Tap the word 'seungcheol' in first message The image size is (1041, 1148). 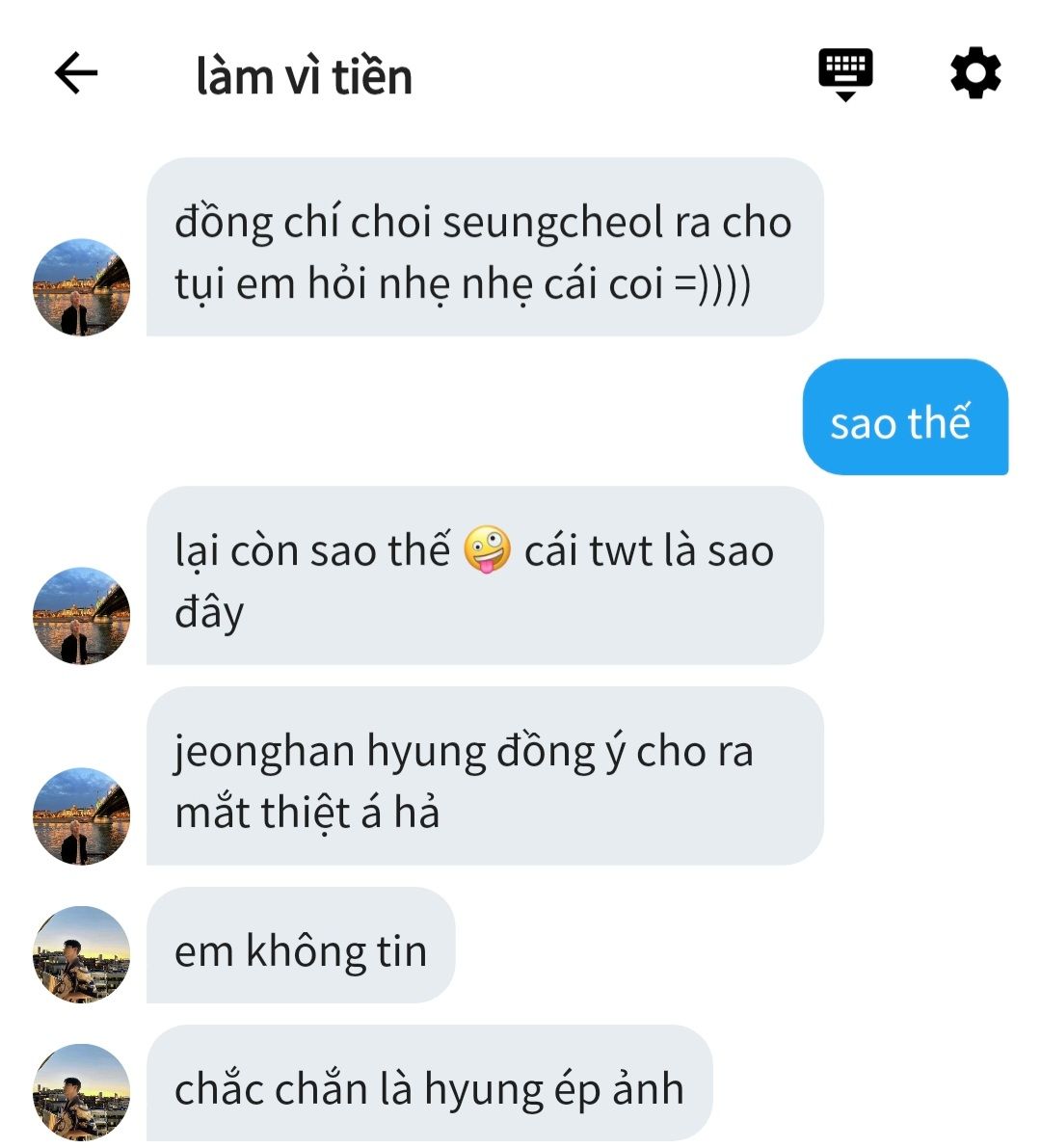pos(552,224)
